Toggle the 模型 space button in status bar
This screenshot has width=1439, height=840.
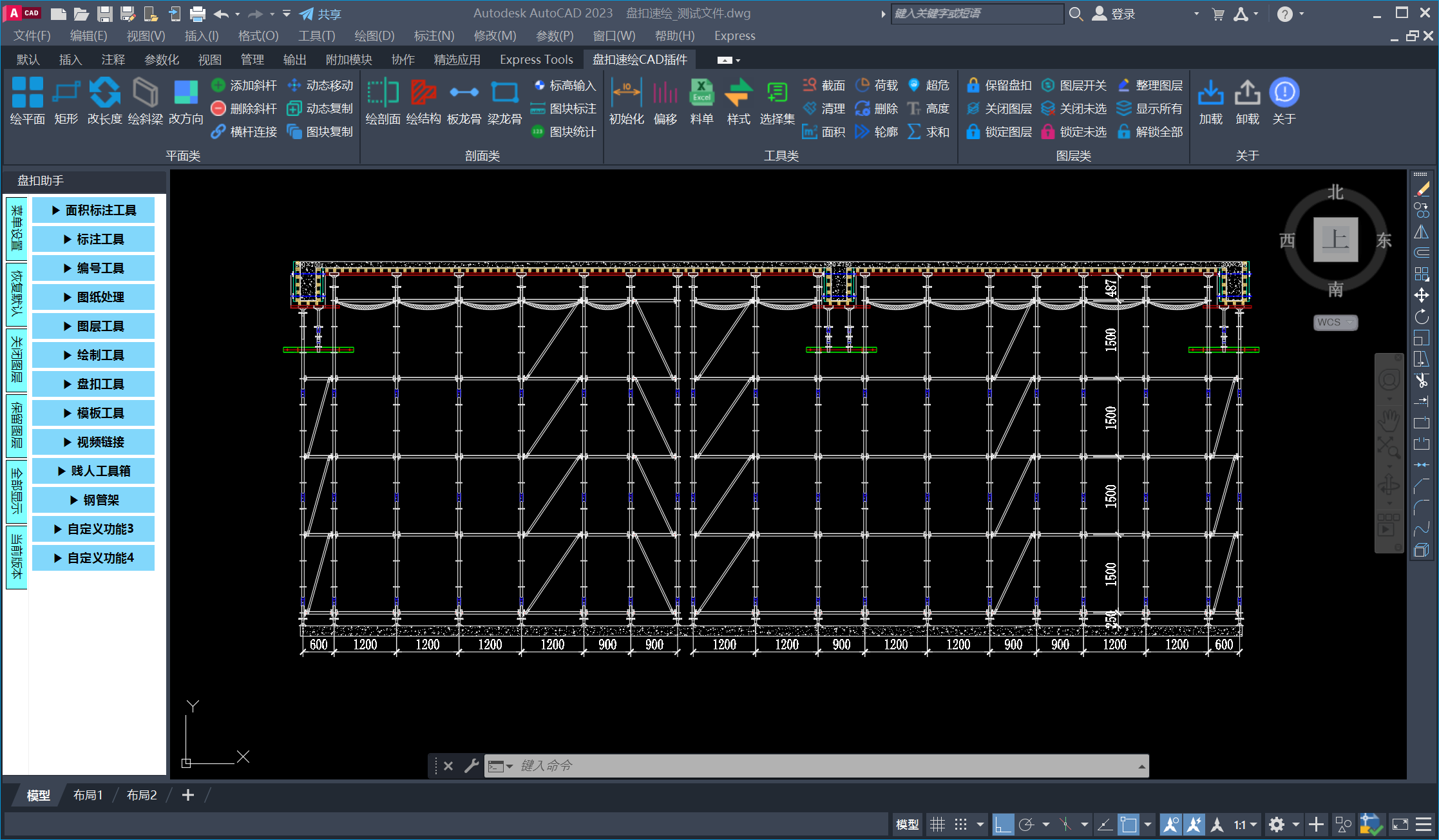[908, 825]
